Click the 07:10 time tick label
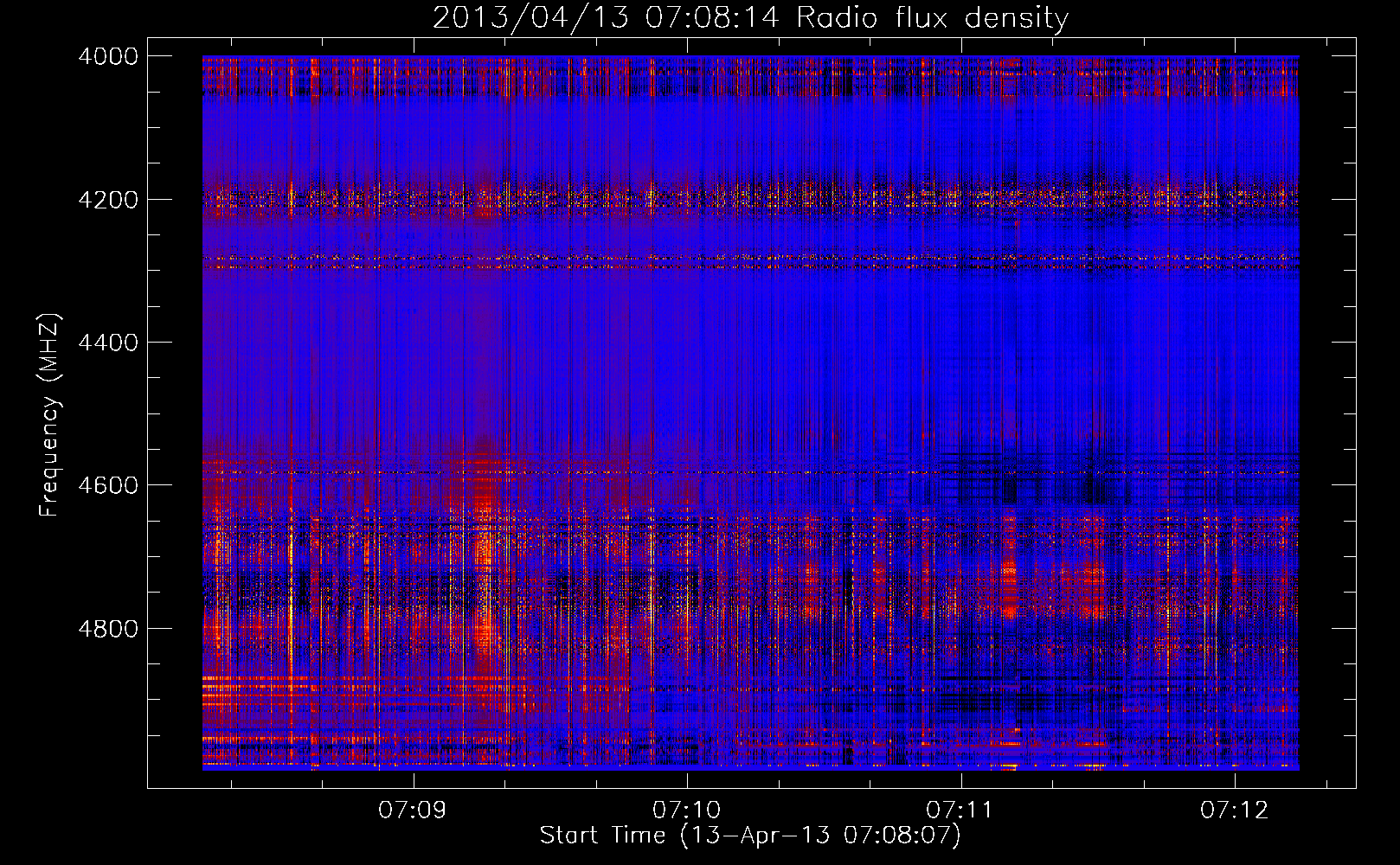 [x=686, y=810]
